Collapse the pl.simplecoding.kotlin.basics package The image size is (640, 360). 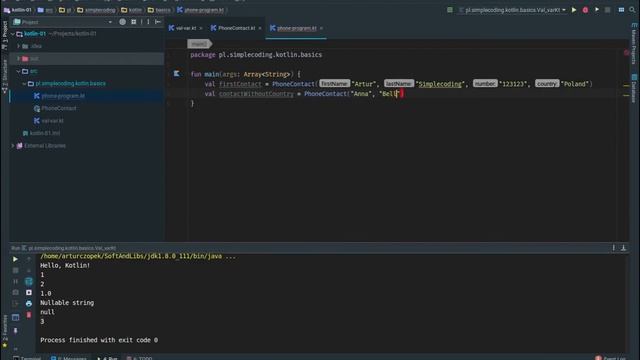[x=24, y=84]
